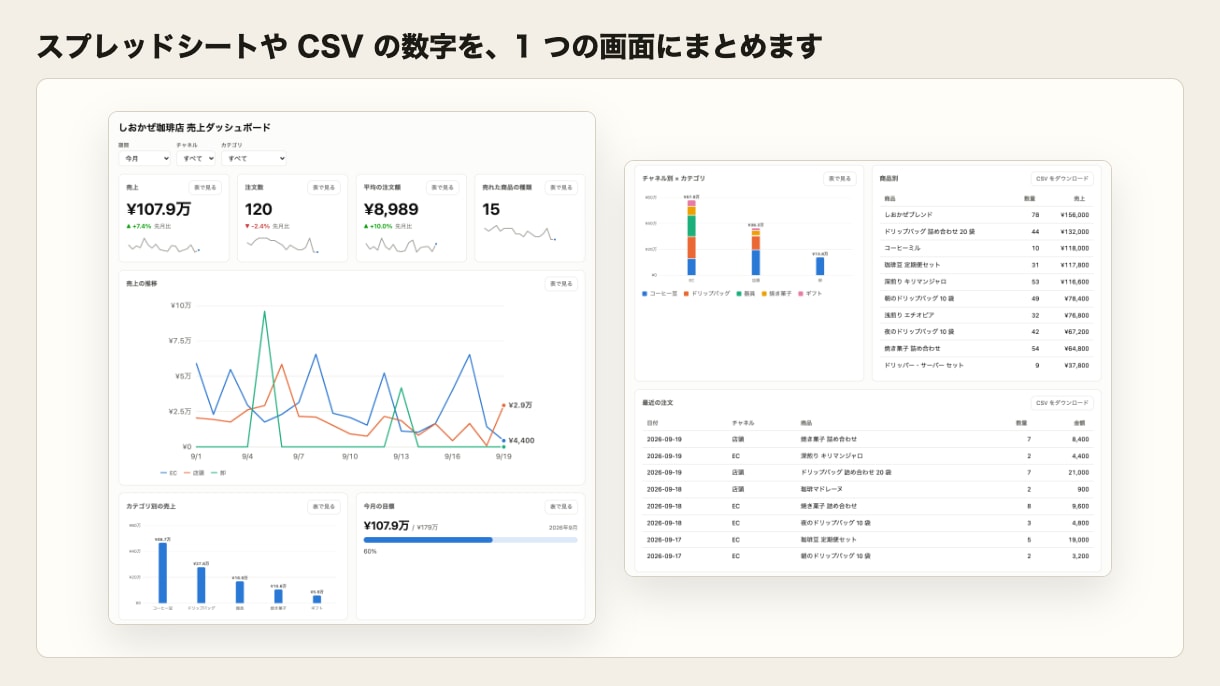1220x686 pixels.
Task: Click the ¥8,989 average order value
Action: pyautogui.click(x=391, y=209)
